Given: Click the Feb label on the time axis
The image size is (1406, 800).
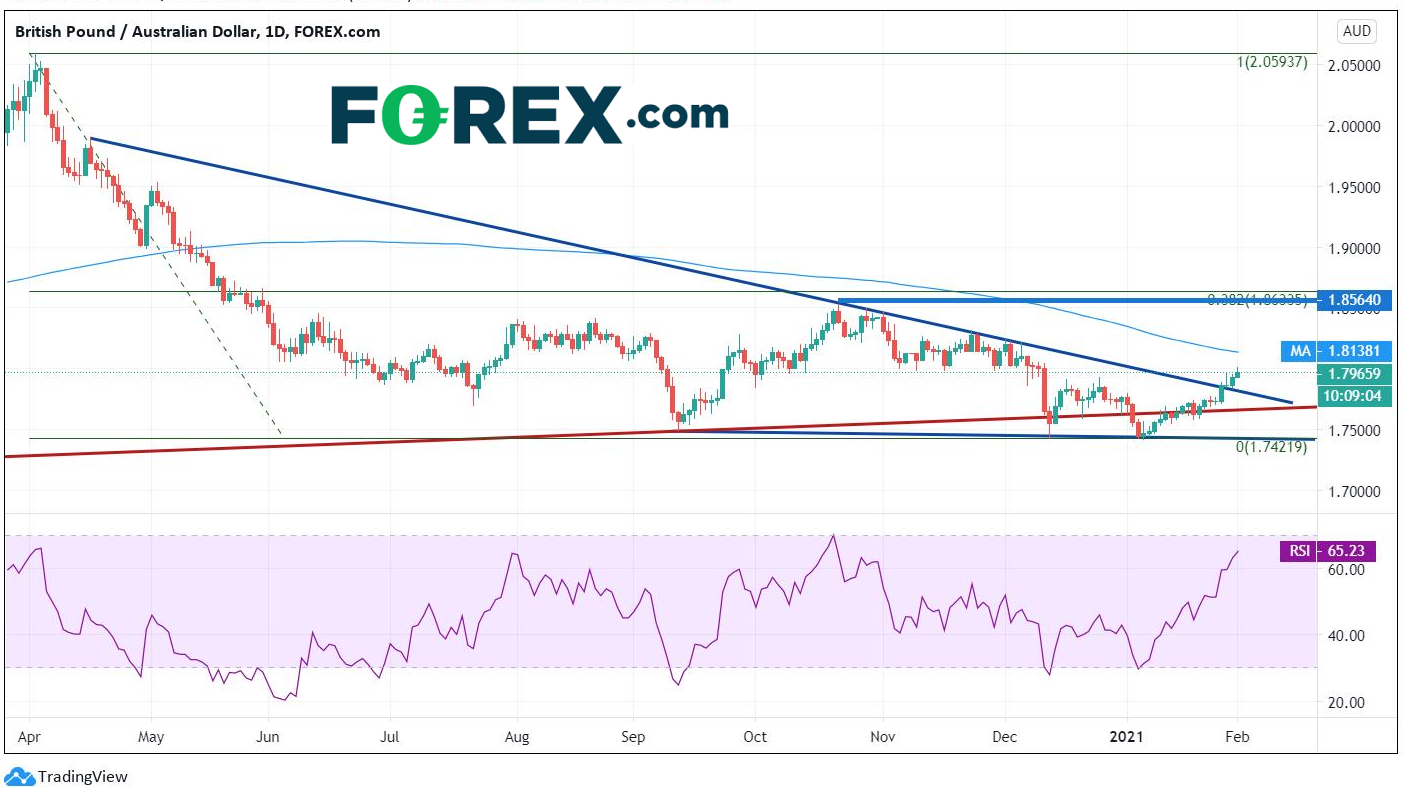Looking at the screenshot, I should 1238,736.
